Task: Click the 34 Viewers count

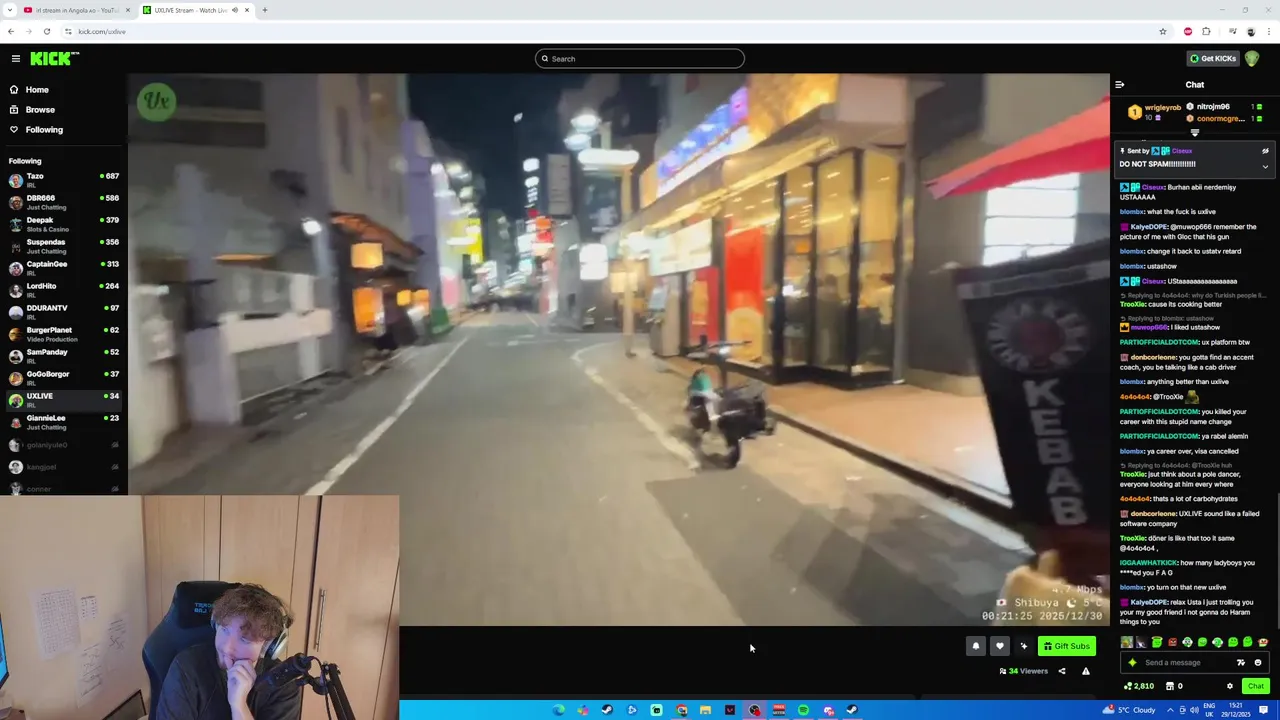Action: coord(1023,671)
